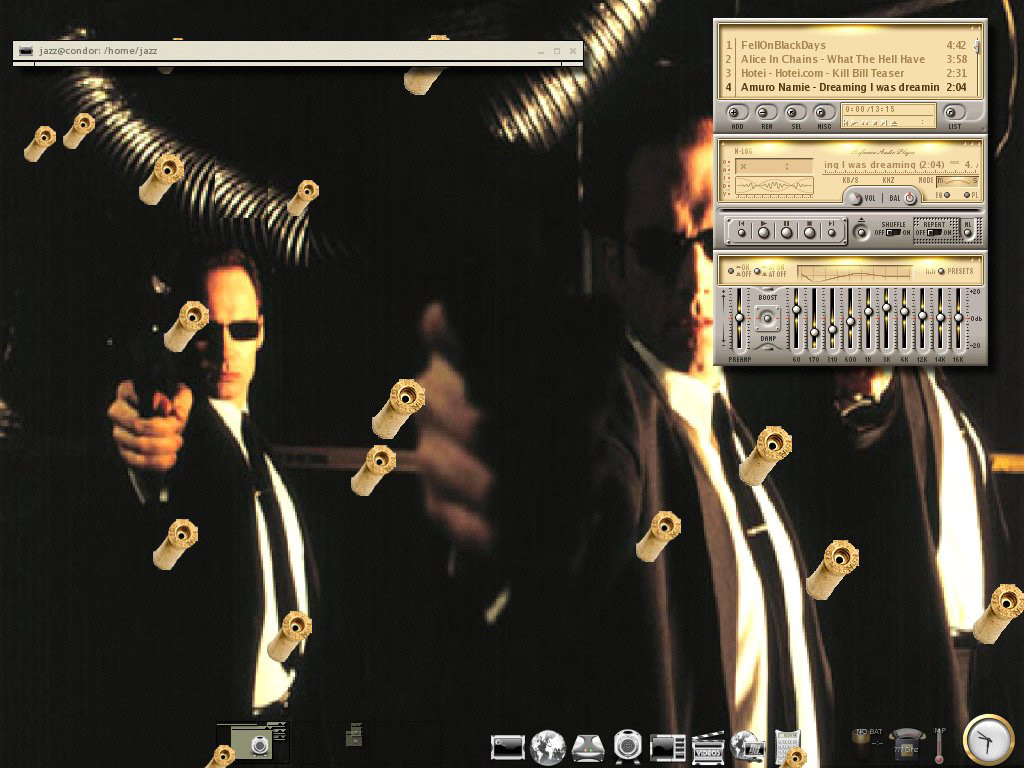Open the MISC options menu in playlist
Screen dimensions: 1024x768
[x=824, y=113]
